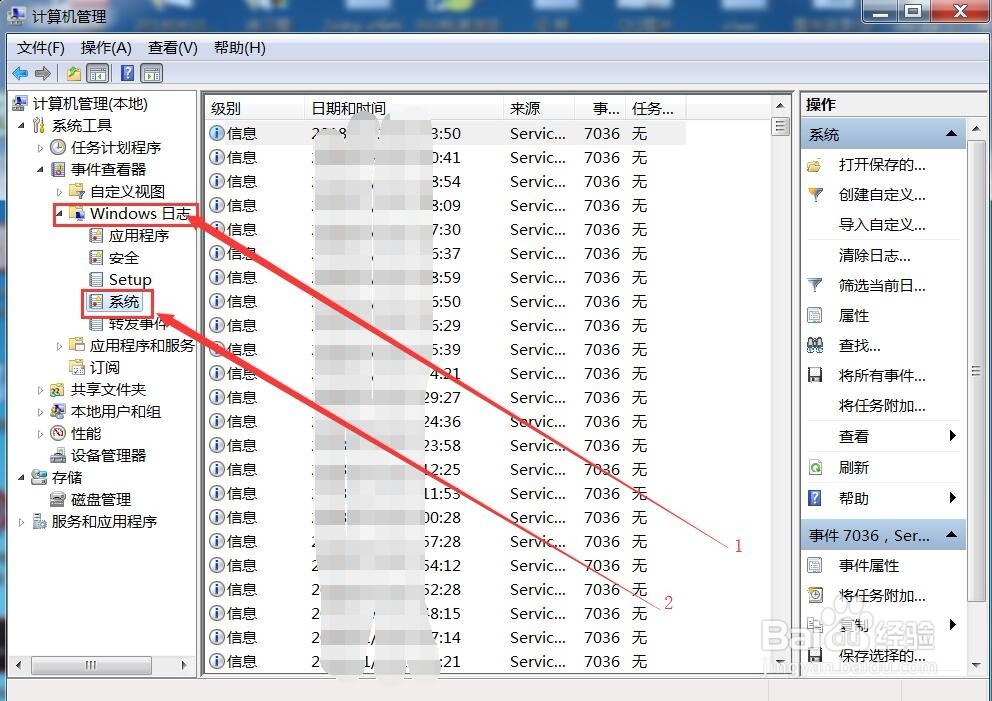The height and width of the screenshot is (701, 992).
Task: Click 清除日志... action
Action: click(874, 256)
